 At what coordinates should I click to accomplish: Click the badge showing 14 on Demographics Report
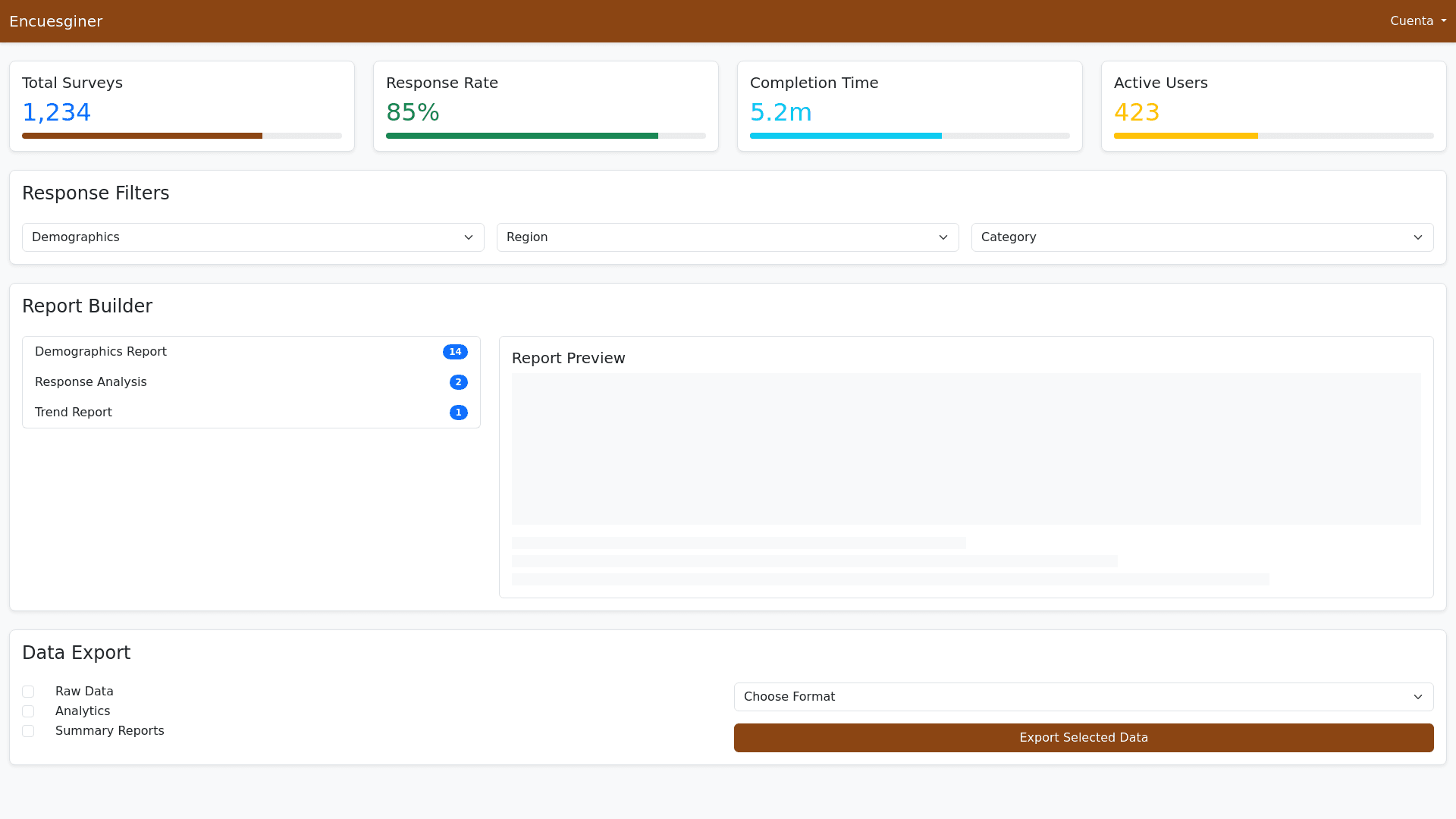(x=455, y=352)
